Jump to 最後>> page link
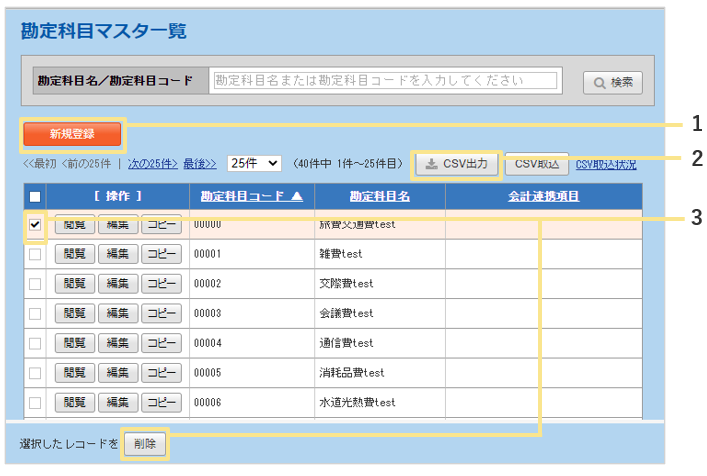 coord(200,163)
